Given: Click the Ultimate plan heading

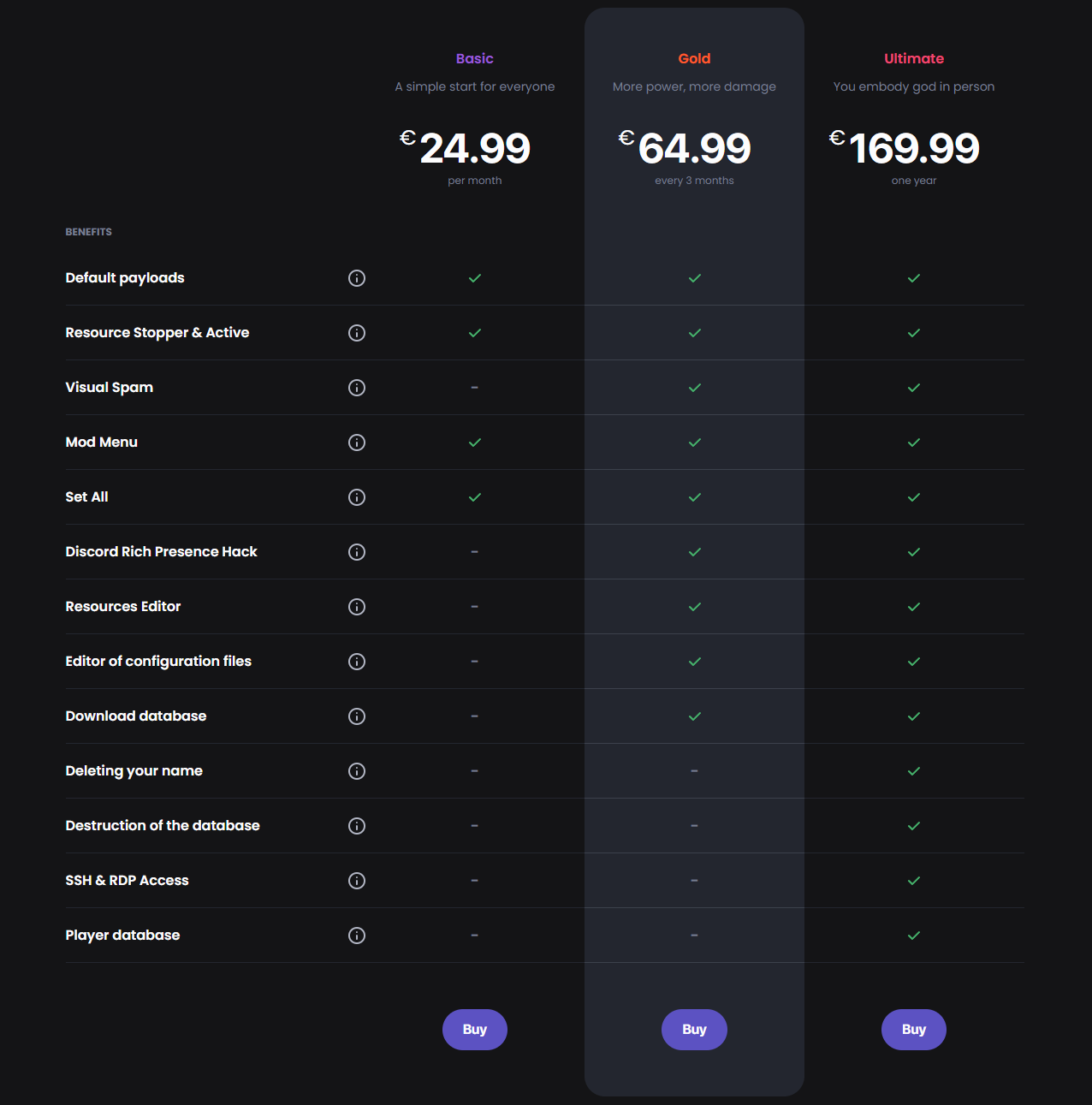Looking at the screenshot, I should (913, 58).
